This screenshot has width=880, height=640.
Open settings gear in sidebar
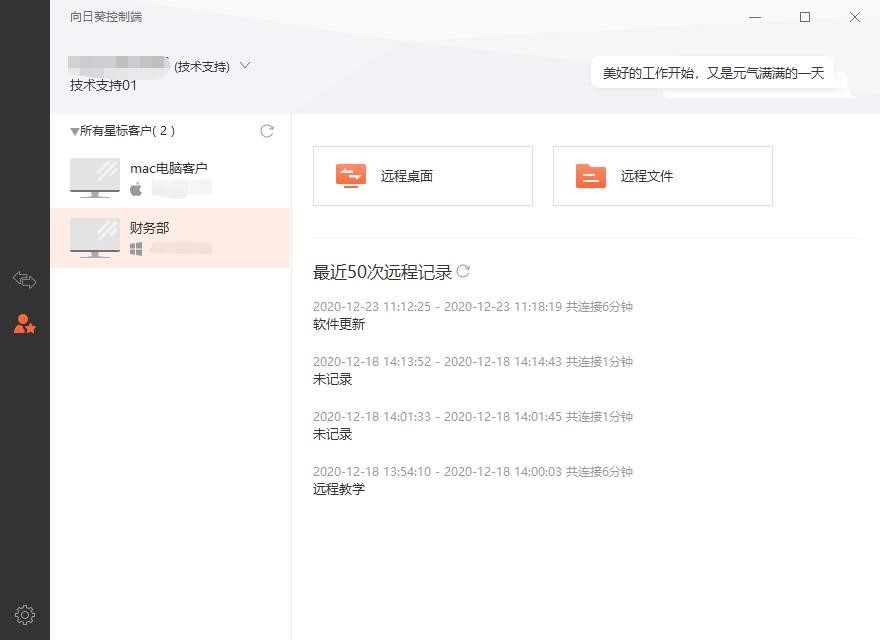tap(25, 615)
